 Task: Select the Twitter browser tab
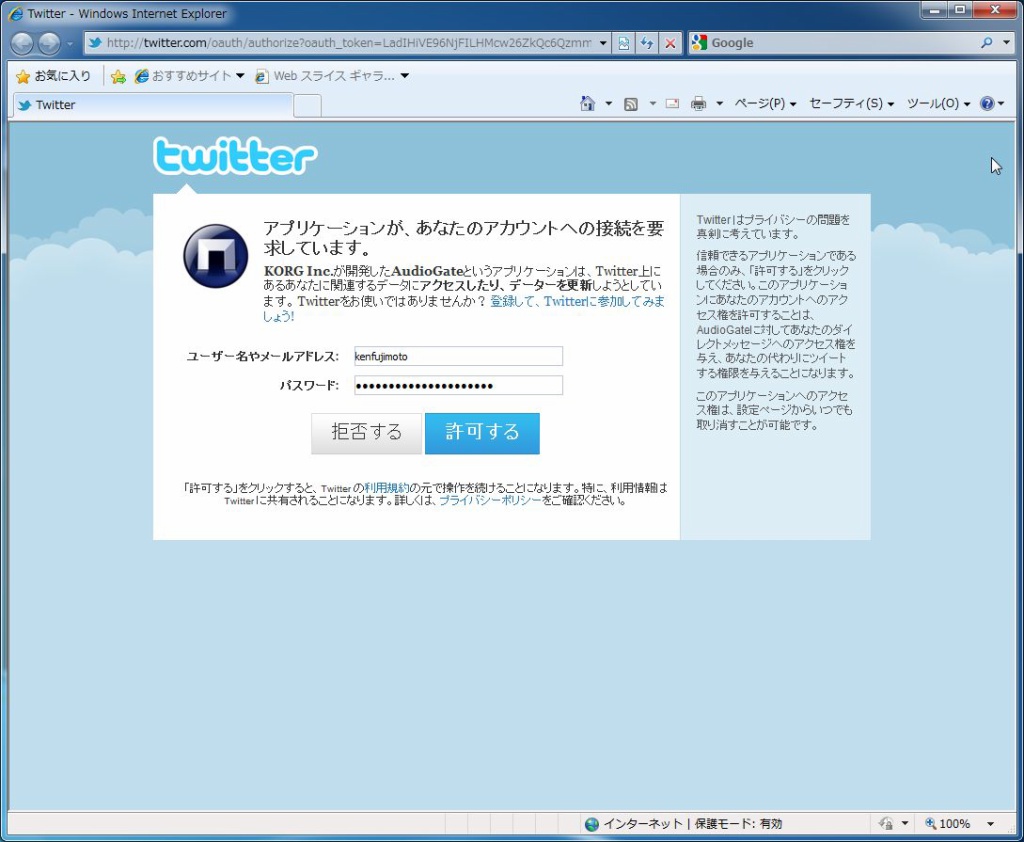click(x=150, y=105)
